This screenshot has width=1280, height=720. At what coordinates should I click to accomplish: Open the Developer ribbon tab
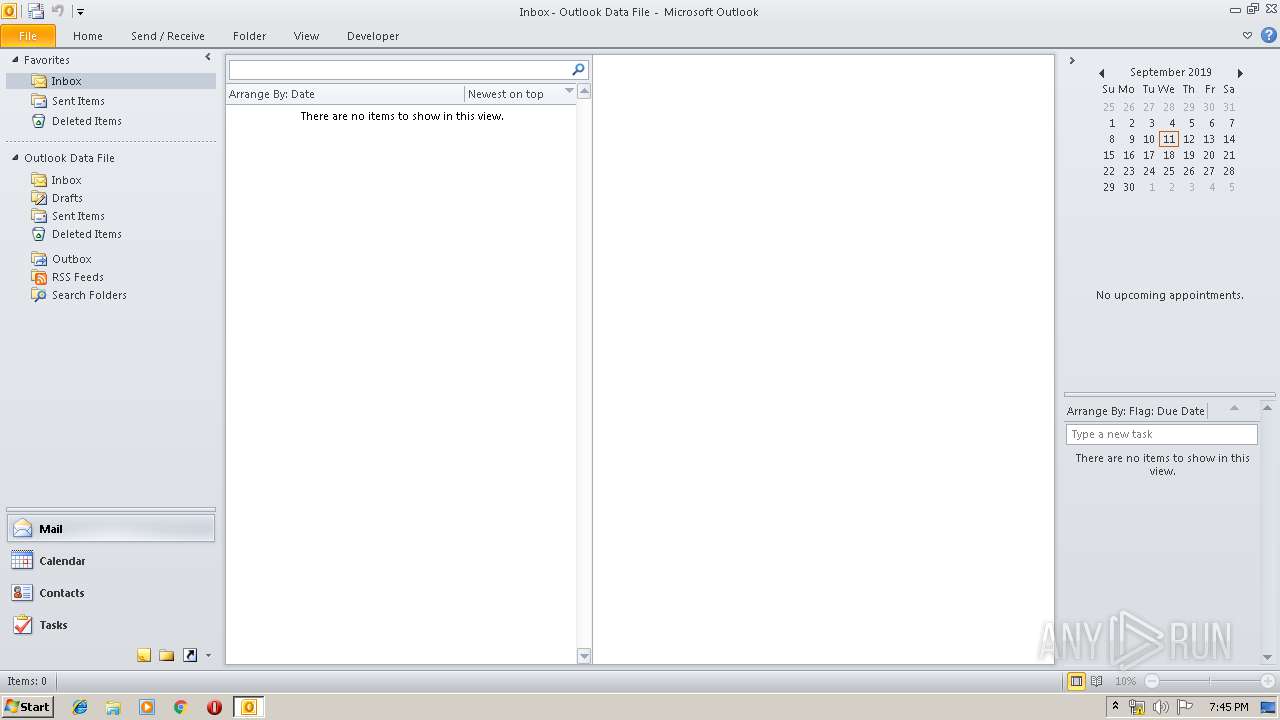tap(373, 36)
